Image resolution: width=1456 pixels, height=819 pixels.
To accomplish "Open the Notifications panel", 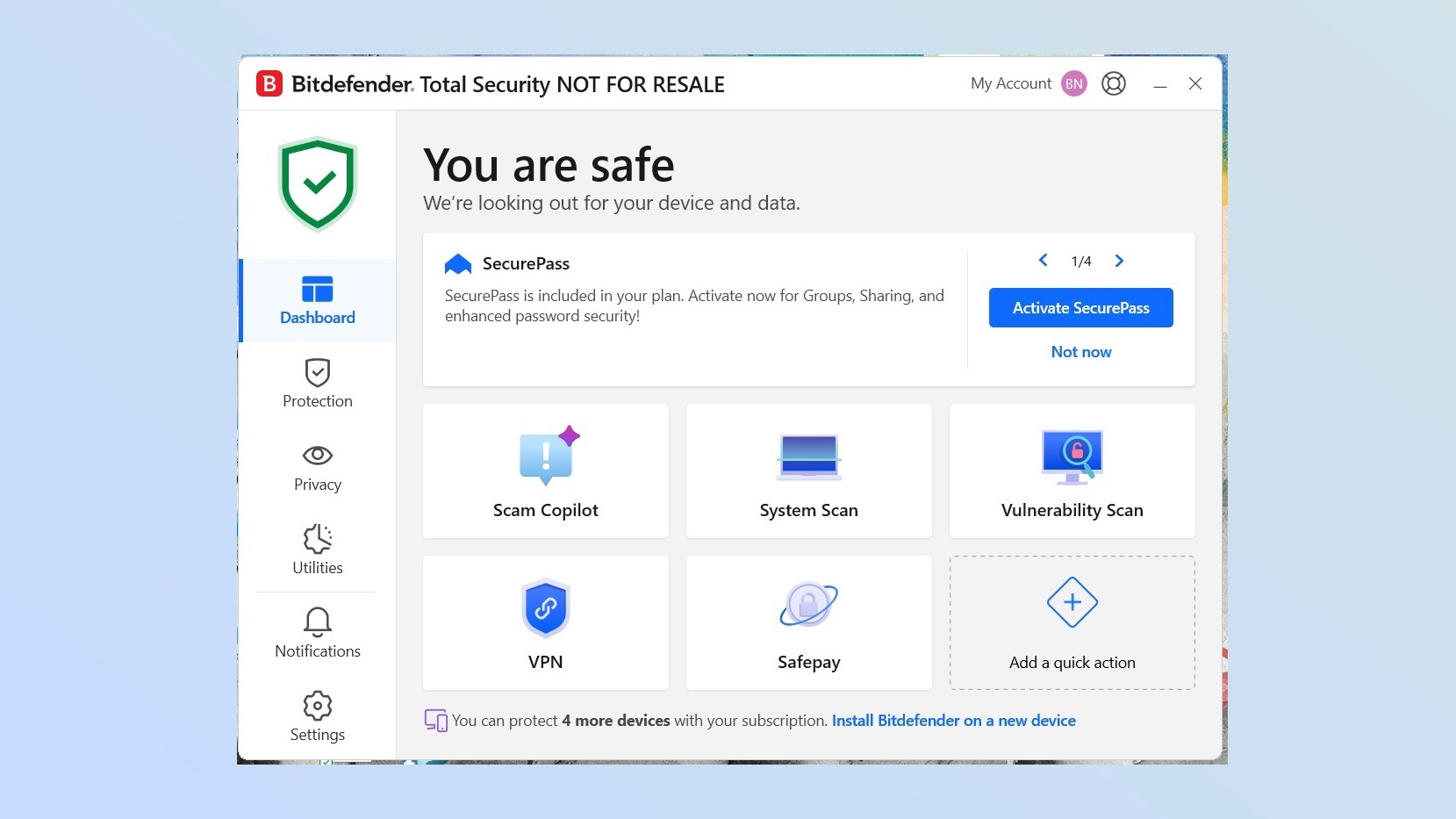I will point(318,634).
